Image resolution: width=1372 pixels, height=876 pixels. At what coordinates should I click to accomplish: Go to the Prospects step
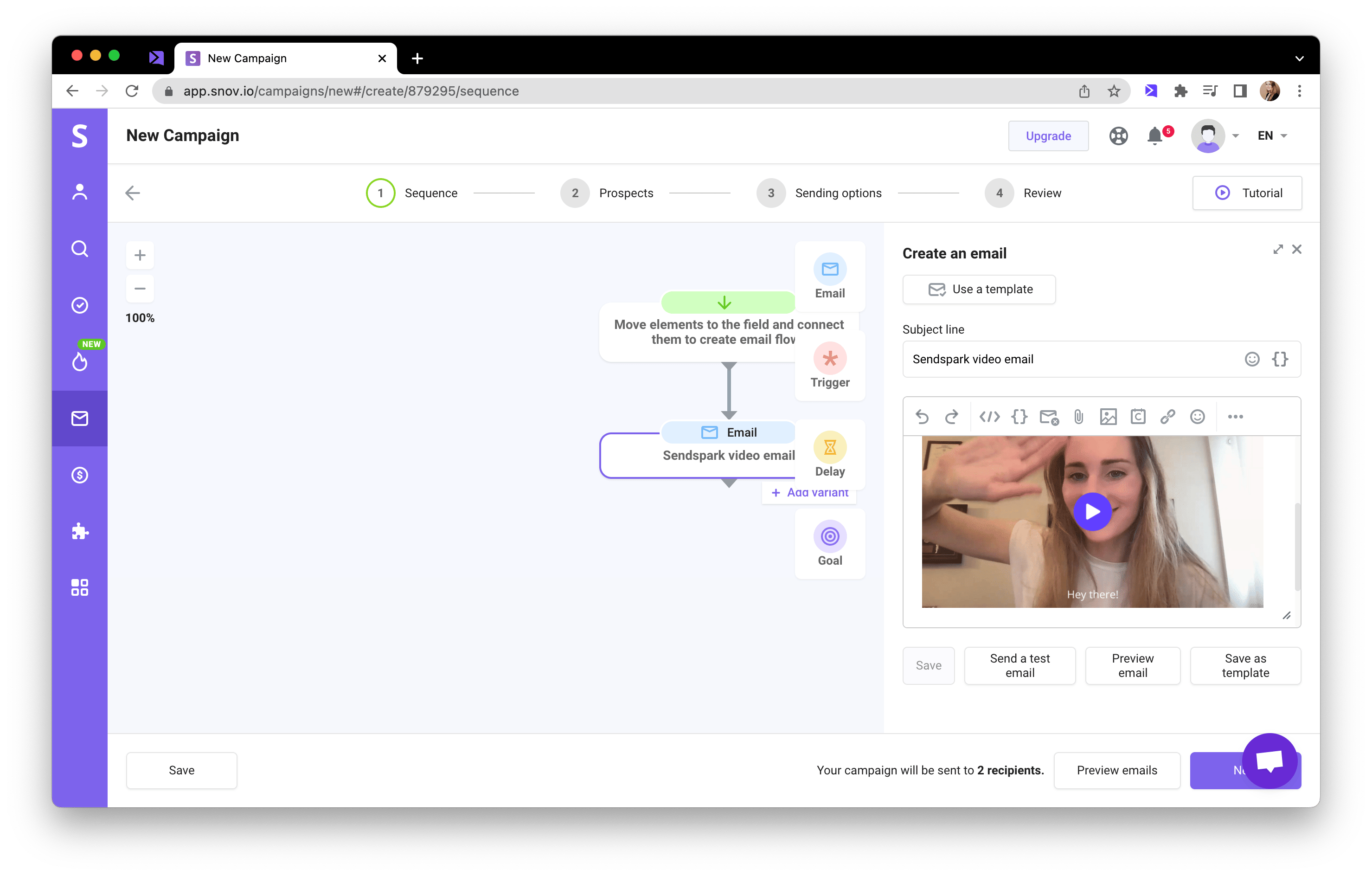607,193
